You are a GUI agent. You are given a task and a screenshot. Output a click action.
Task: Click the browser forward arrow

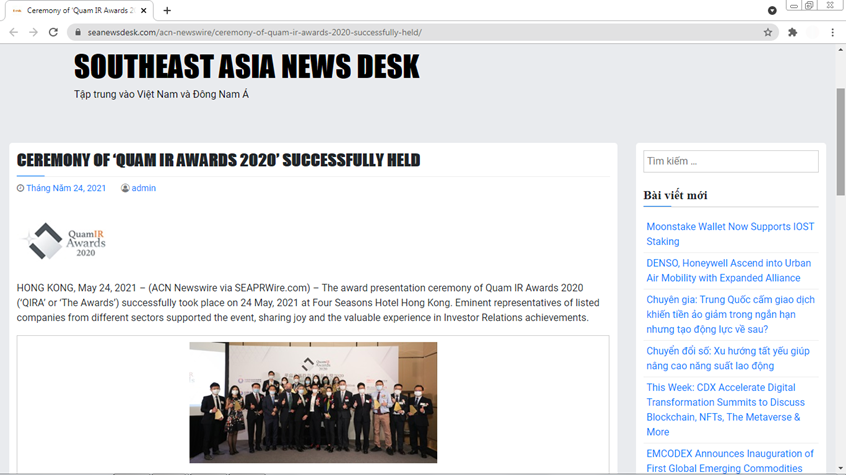(x=33, y=32)
